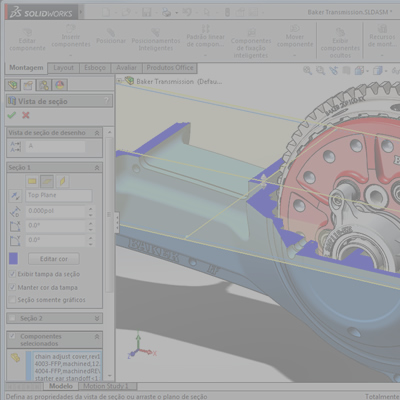This screenshot has height=400, width=400.
Task: Enable Seção somente gráficos checkbox
Action: click(12, 300)
